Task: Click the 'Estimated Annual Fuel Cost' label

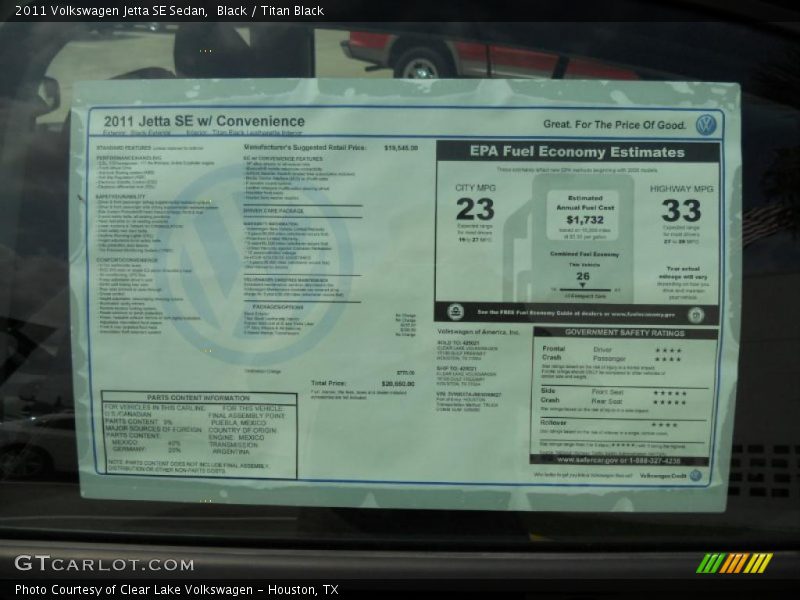Action: (585, 203)
